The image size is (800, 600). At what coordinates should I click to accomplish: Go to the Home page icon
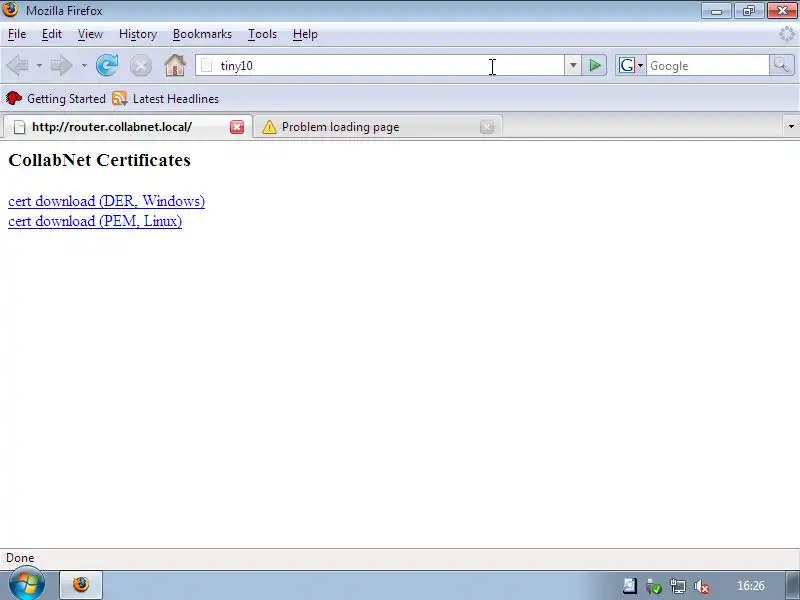[175, 65]
